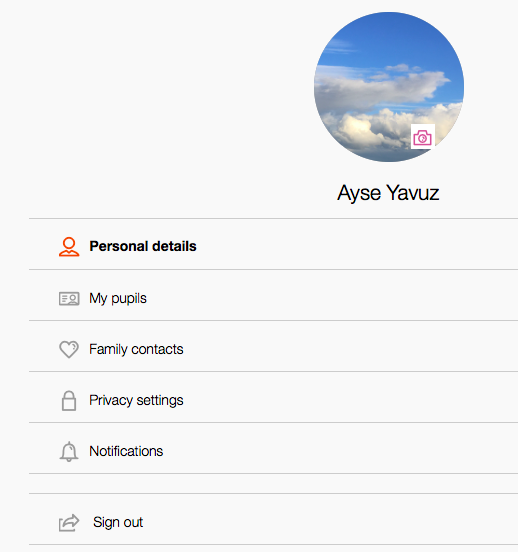518x552 pixels.
Task: Click the My pupils text label
Action: 118,299
